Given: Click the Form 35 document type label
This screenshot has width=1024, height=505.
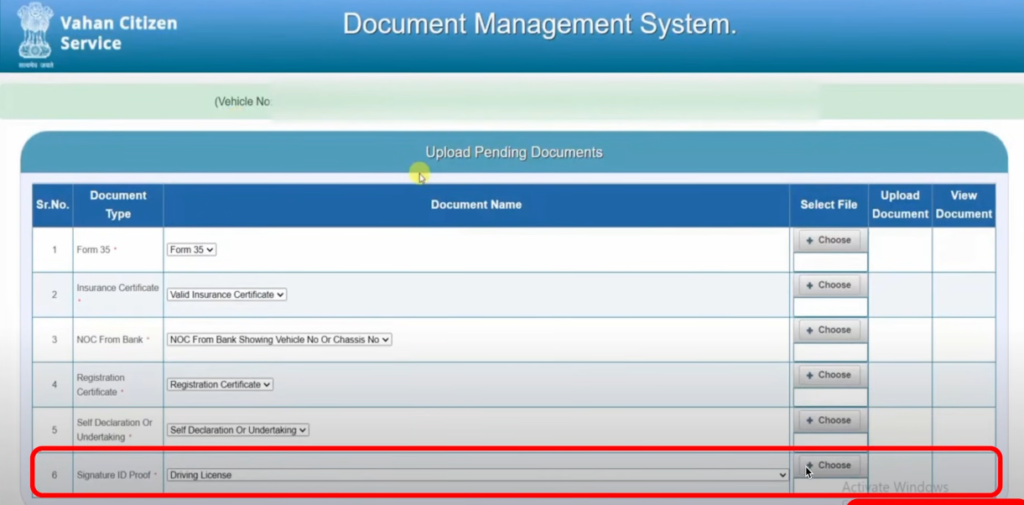Looking at the screenshot, I should [x=93, y=250].
